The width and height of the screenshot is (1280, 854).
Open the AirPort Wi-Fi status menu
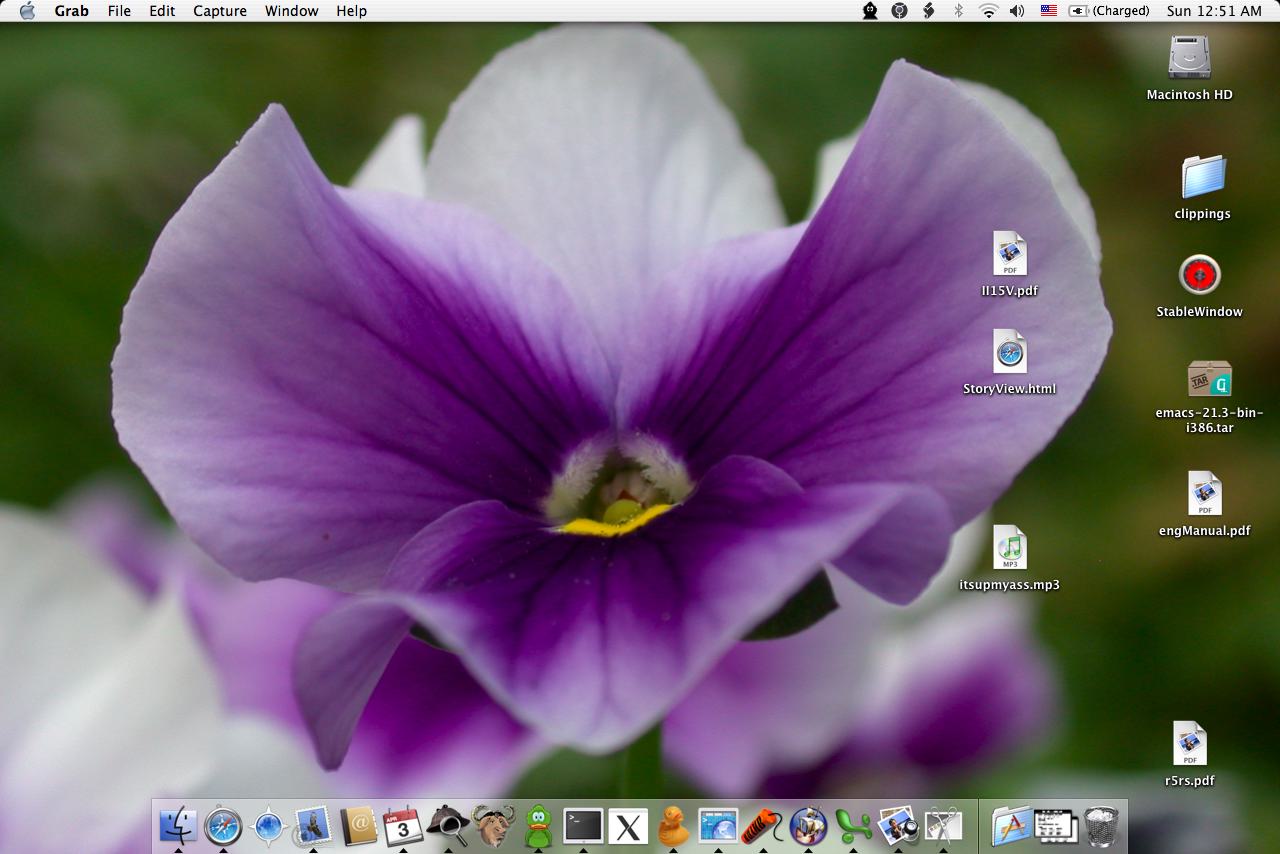[988, 11]
